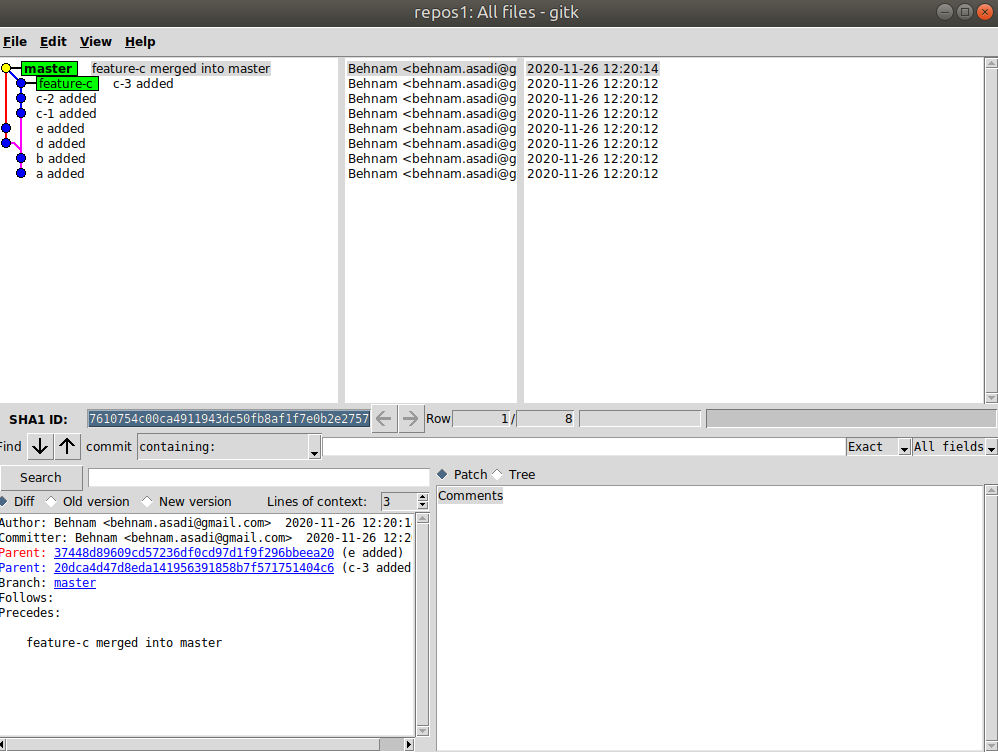Click the forward navigation arrow before Row

pos(411,419)
